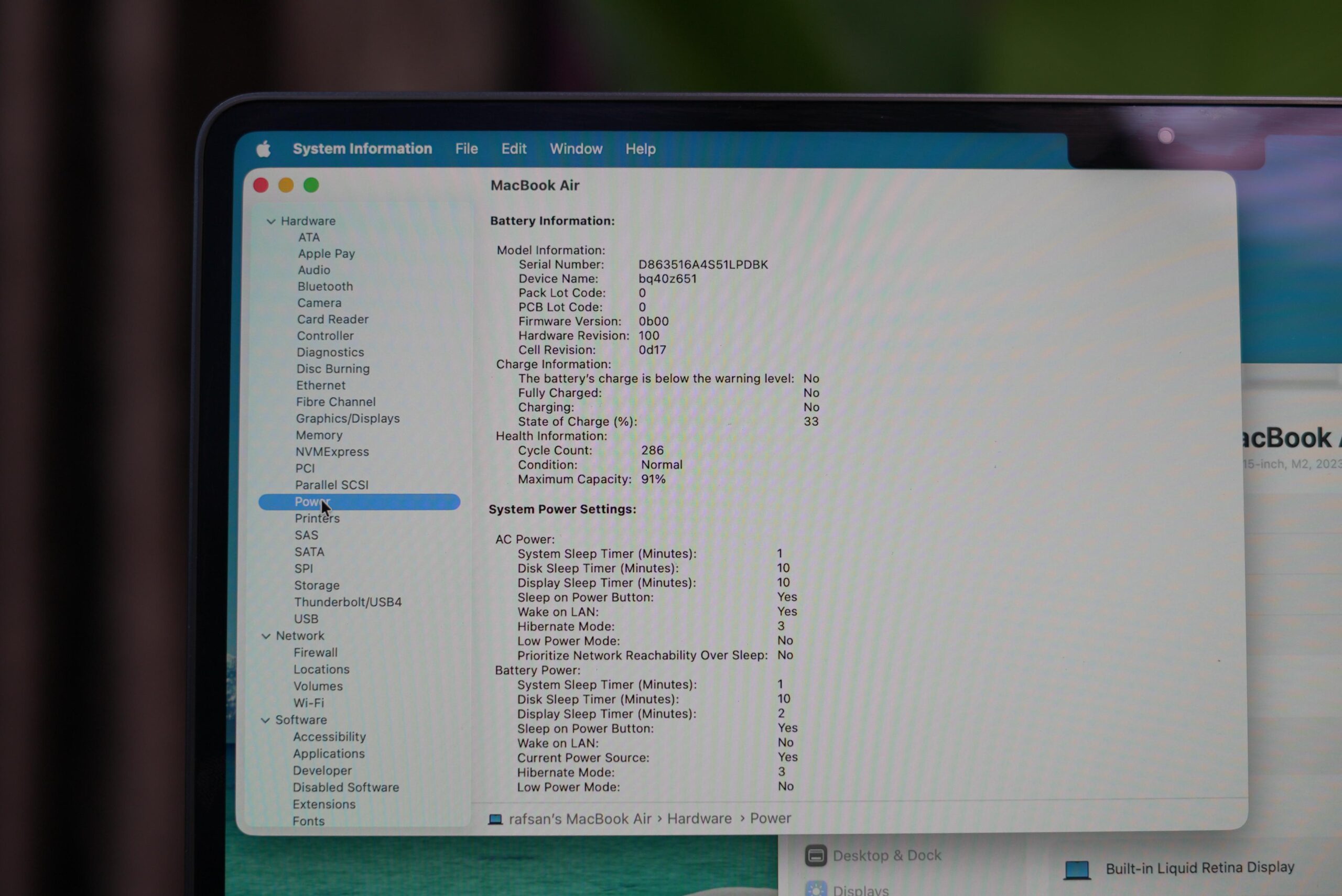This screenshot has width=1342, height=896.
Task: Select Audio in the sidebar
Action: [x=314, y=270]
